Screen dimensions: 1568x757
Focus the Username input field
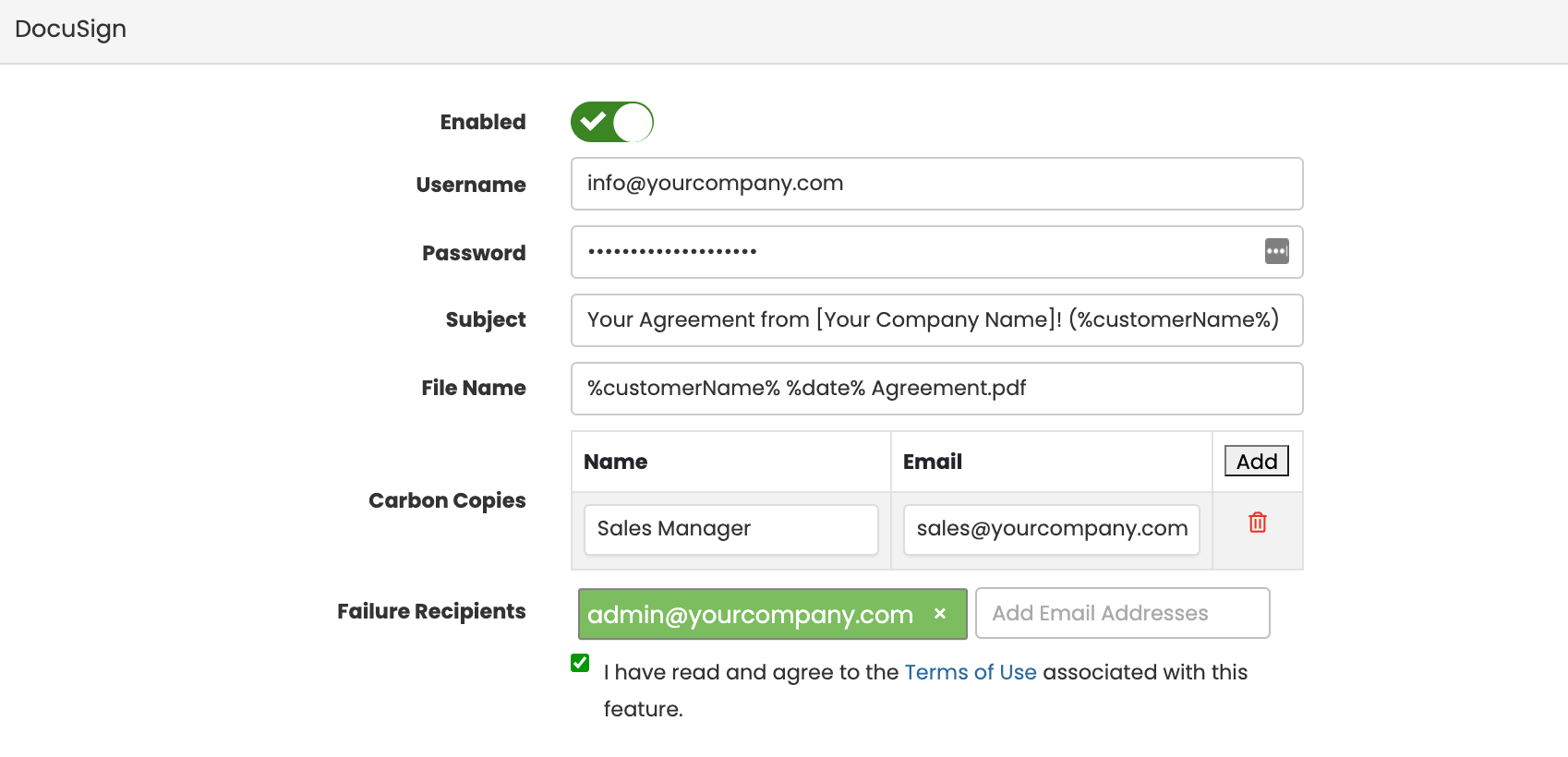coord(936,184)
